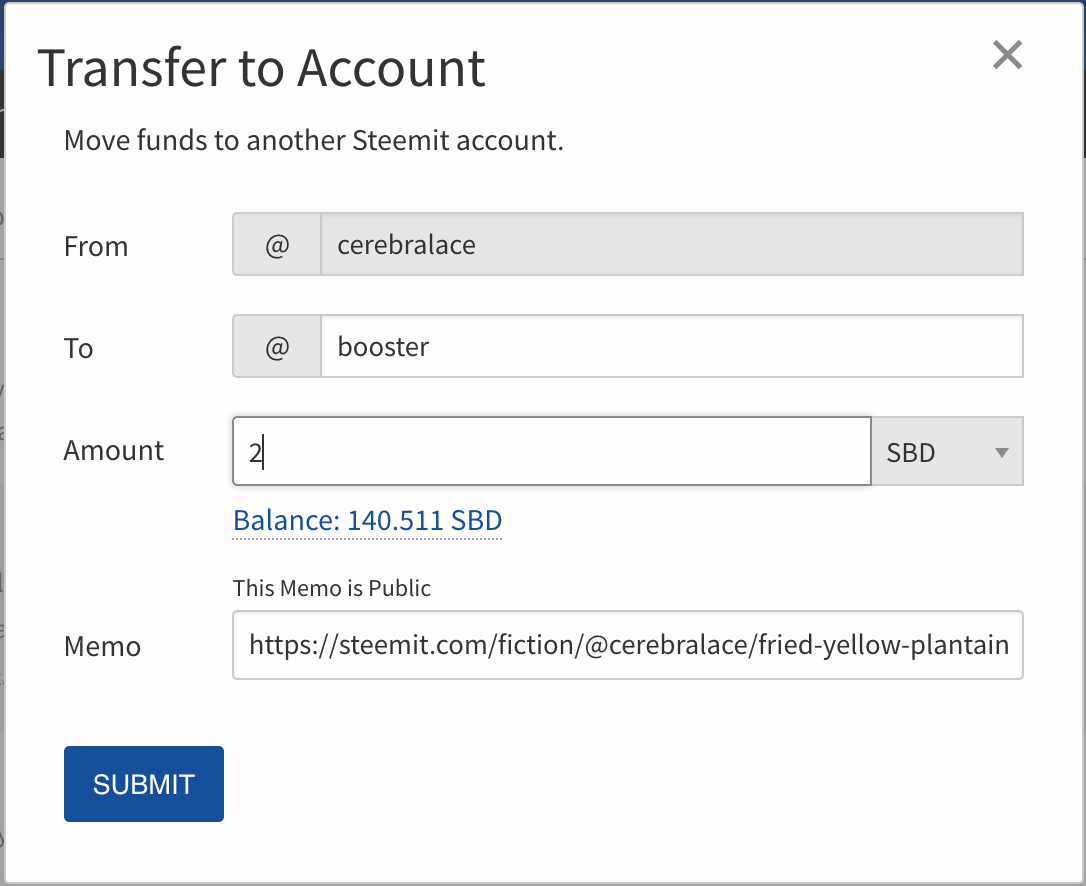This screenshot has width=1086, height=886.
Task: Click the From label in the form
Action: (x=96, y=246)
